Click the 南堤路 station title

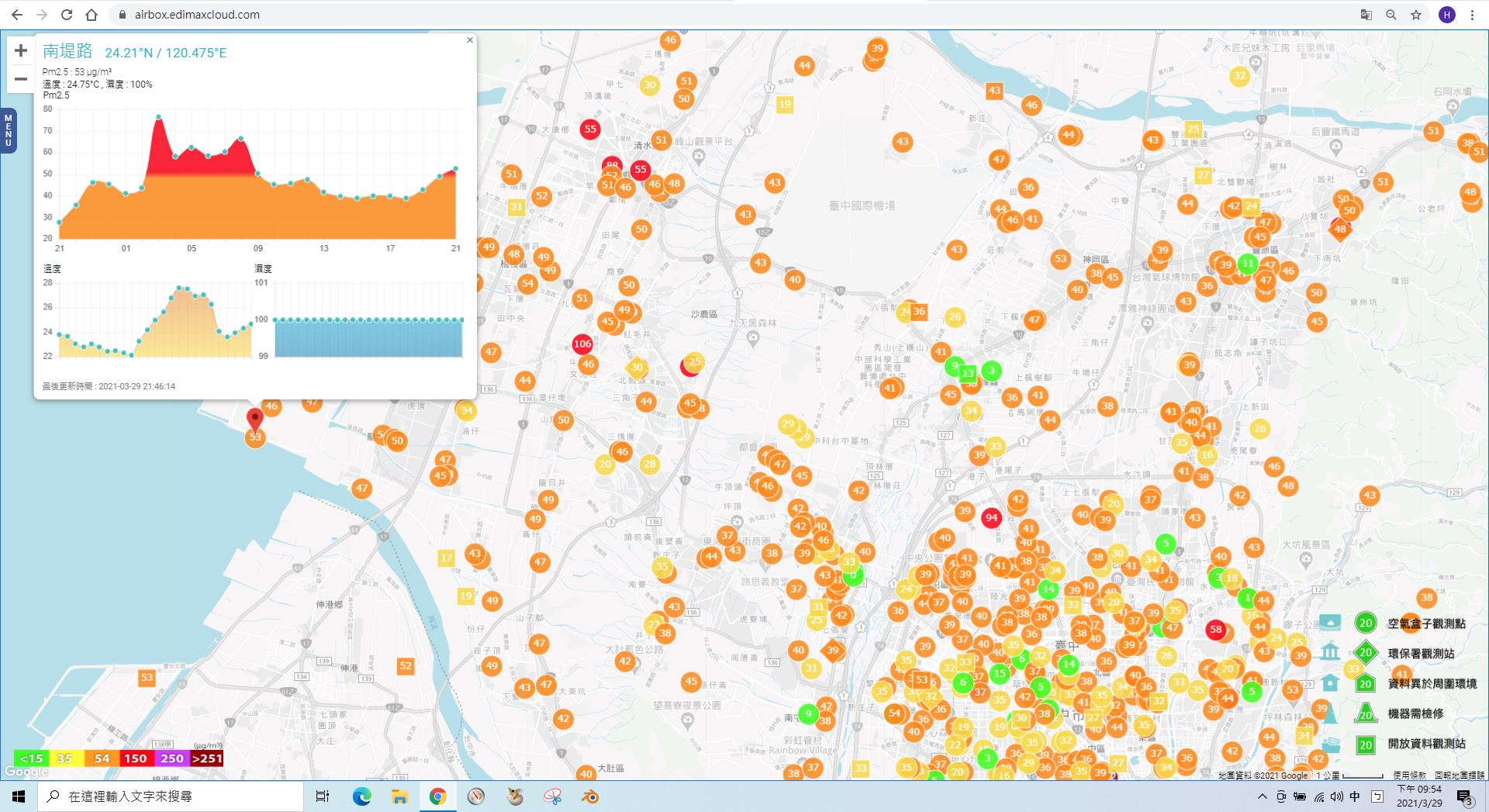[x=67, y=51]
